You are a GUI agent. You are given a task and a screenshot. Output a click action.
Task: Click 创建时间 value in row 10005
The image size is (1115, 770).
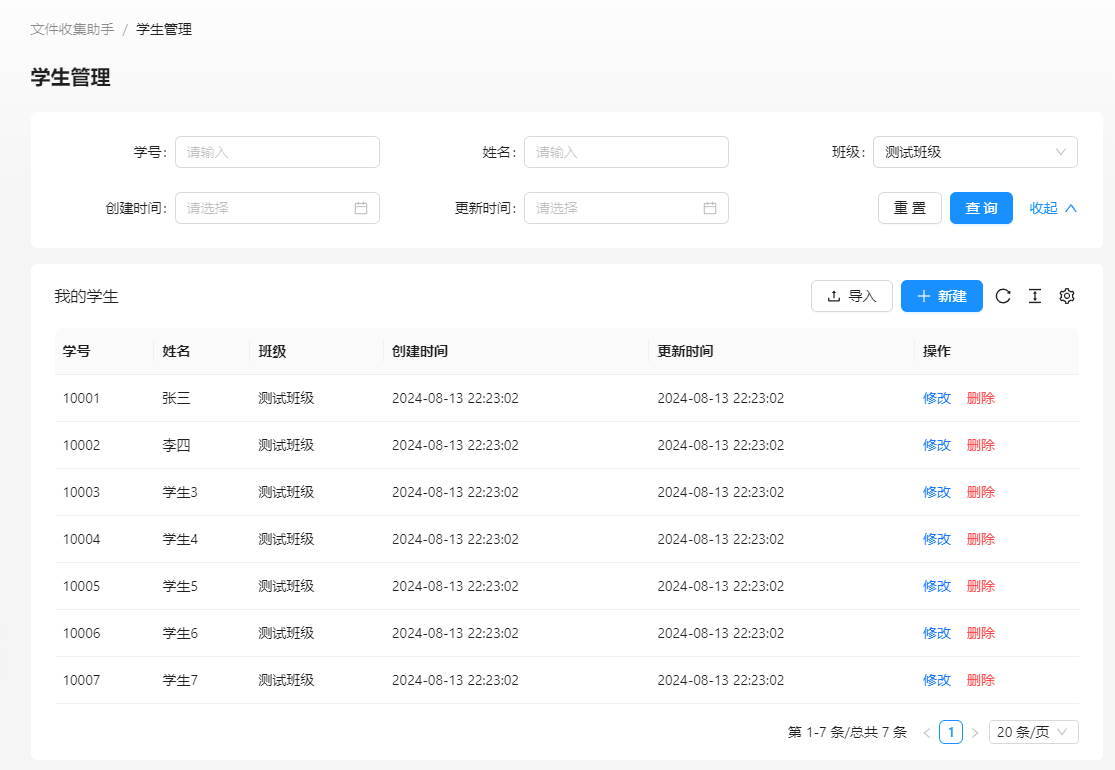[455, 586]
